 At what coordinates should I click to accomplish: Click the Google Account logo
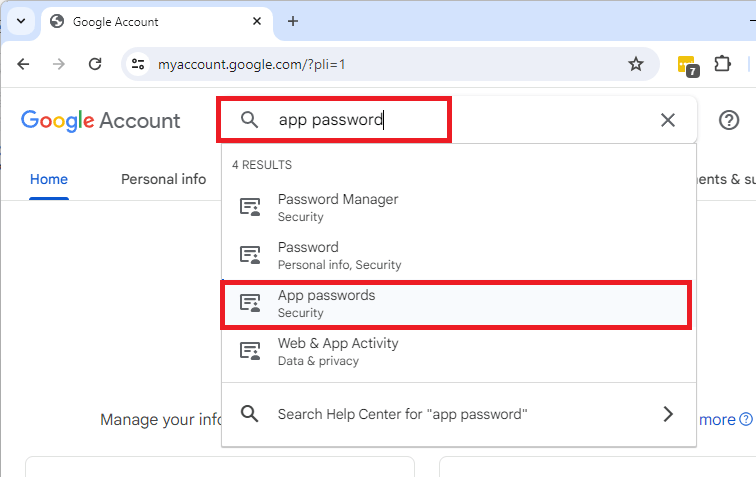click(100, 121)
